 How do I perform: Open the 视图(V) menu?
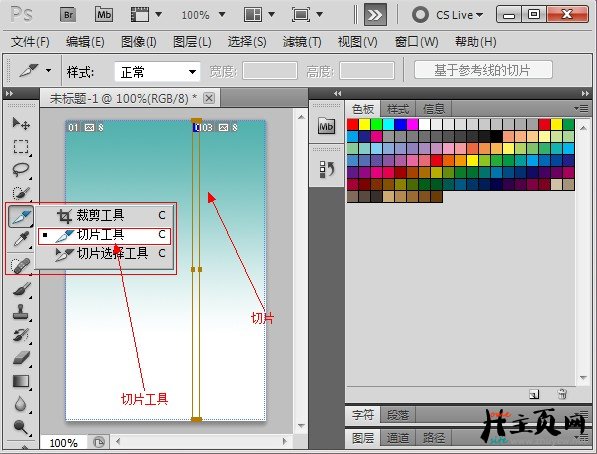point(358,42)
